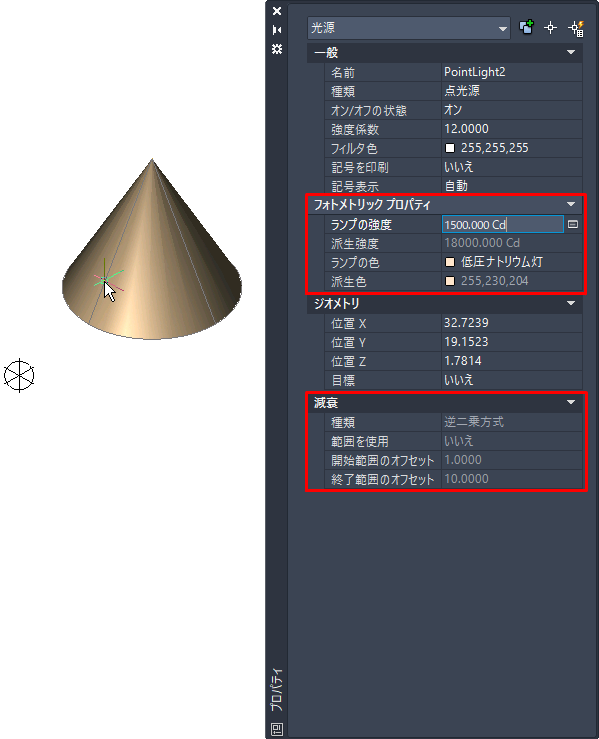Click the フィルタ色 white color swatch

coord(450,148)
